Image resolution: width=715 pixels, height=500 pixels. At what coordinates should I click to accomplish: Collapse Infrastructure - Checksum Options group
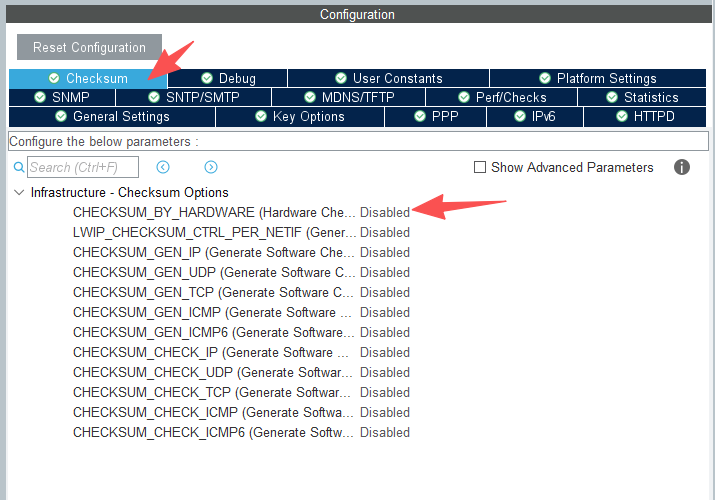19,192
